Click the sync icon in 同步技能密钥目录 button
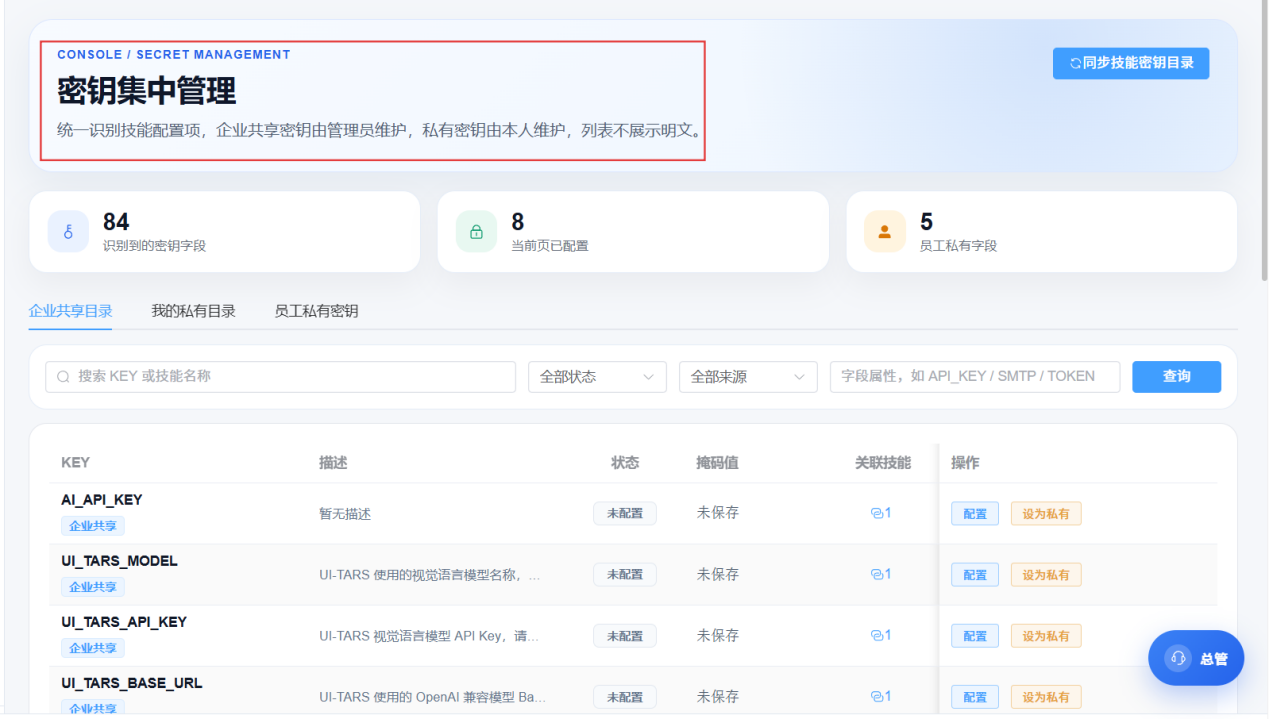Viewport: 1269px width, 719px height. [x=1075, y=63]
